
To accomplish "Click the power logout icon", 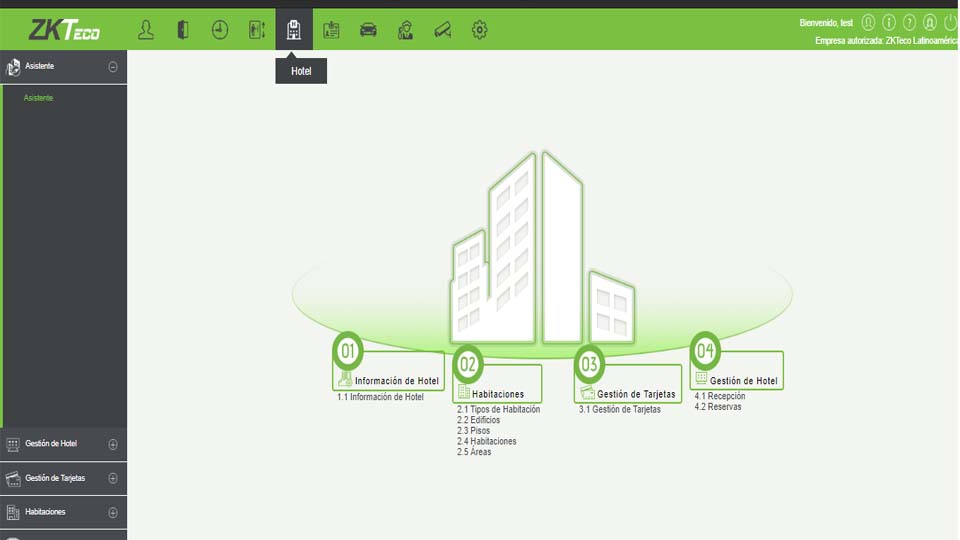I will coord(950,22).
